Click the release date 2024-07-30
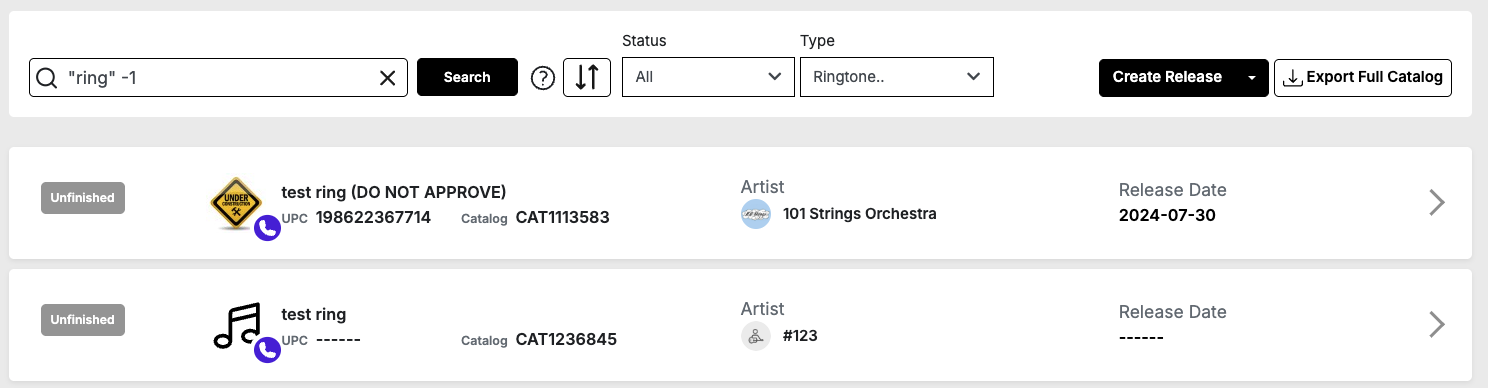1488x388 pixels. pyautogui.click(x=1167, y=215)
